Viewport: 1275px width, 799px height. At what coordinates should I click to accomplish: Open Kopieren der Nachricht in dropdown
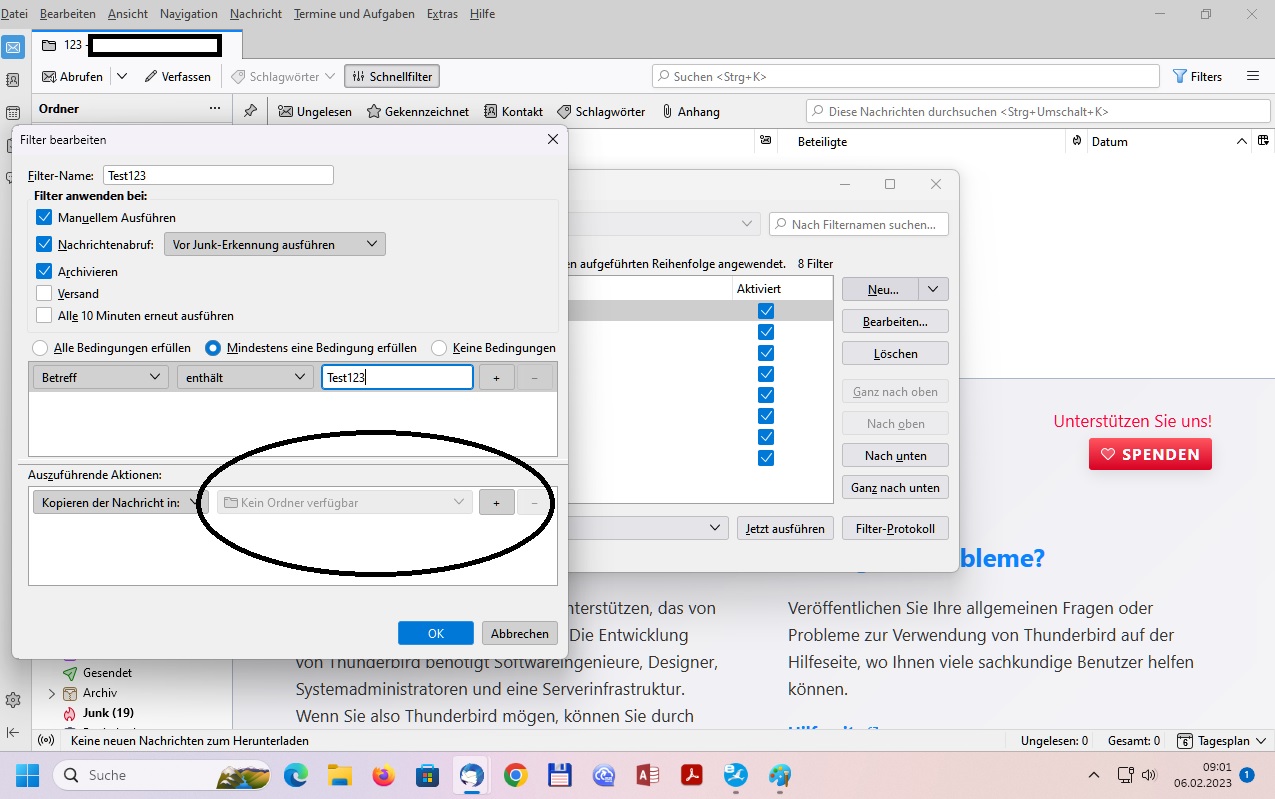(119, 502)
